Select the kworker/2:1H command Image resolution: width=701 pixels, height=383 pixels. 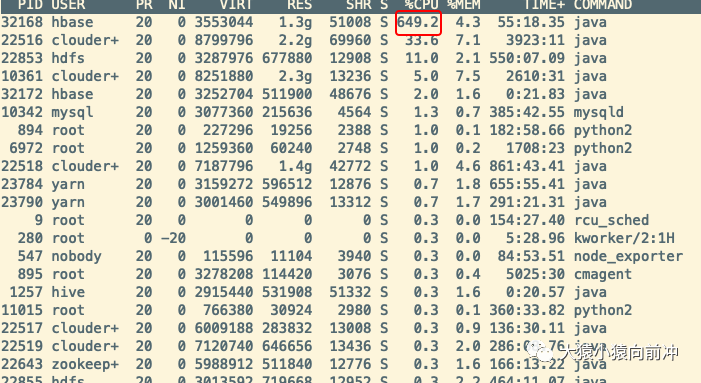click(624, 238)
